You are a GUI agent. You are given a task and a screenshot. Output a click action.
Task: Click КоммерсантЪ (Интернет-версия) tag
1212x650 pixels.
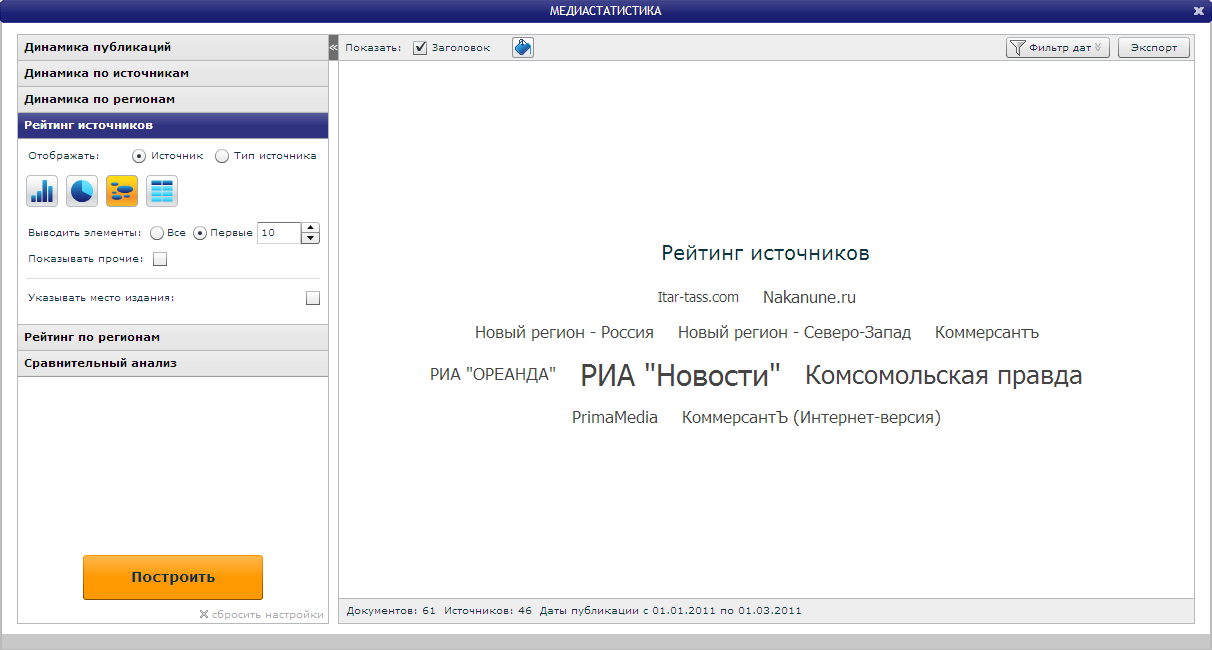point(811,418)
